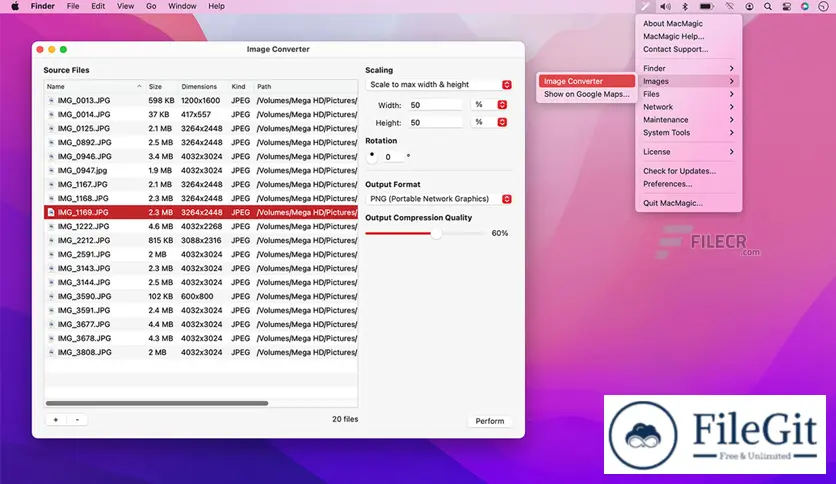Image resolution: width=836 pixels, height=484 pixels.
Task: Select the IMG_3677.JPG row
Action: point(200,324)
